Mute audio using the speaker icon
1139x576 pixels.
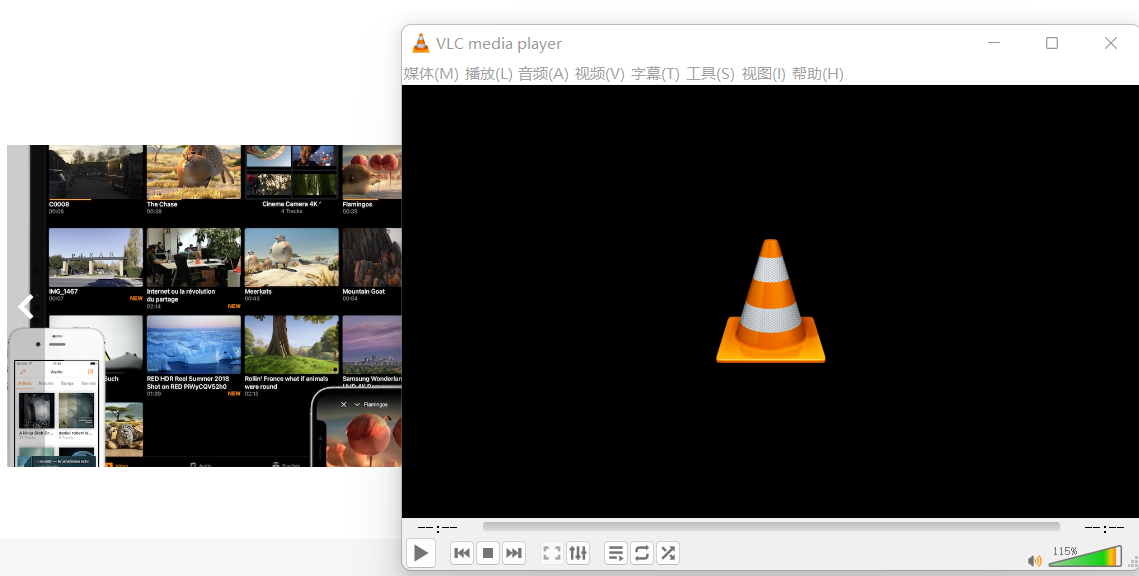click(1034, 560)
